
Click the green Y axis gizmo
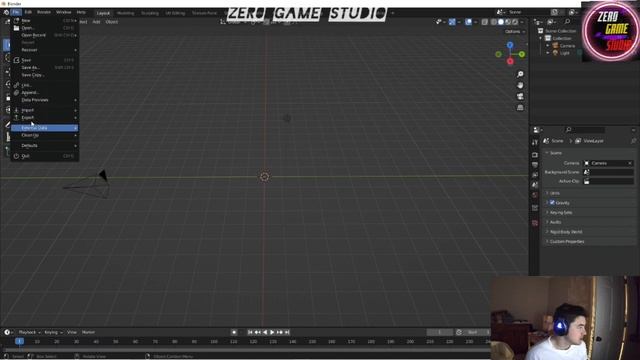point(522,54)
